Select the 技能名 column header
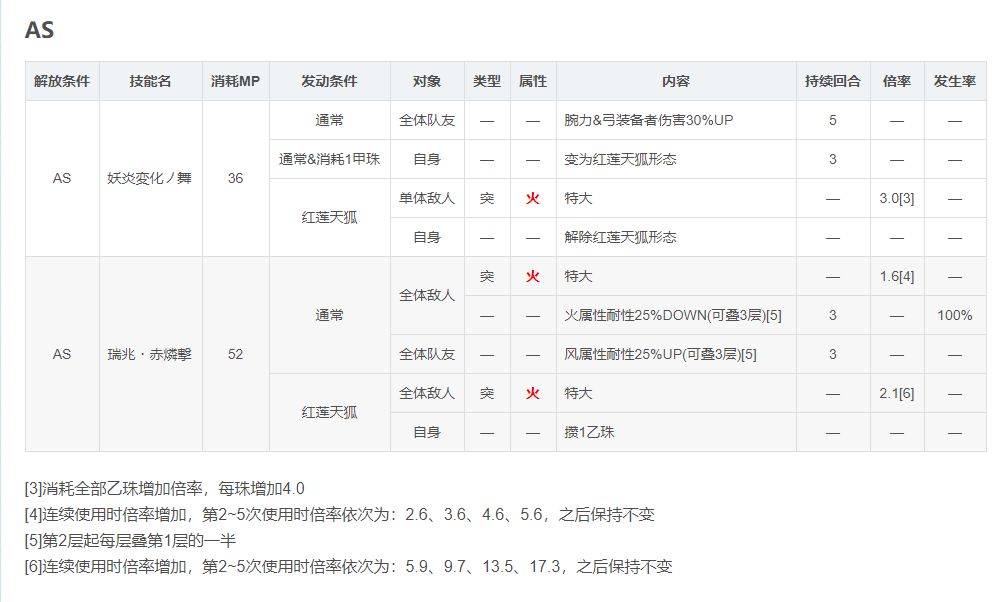 tap(151, 81)
